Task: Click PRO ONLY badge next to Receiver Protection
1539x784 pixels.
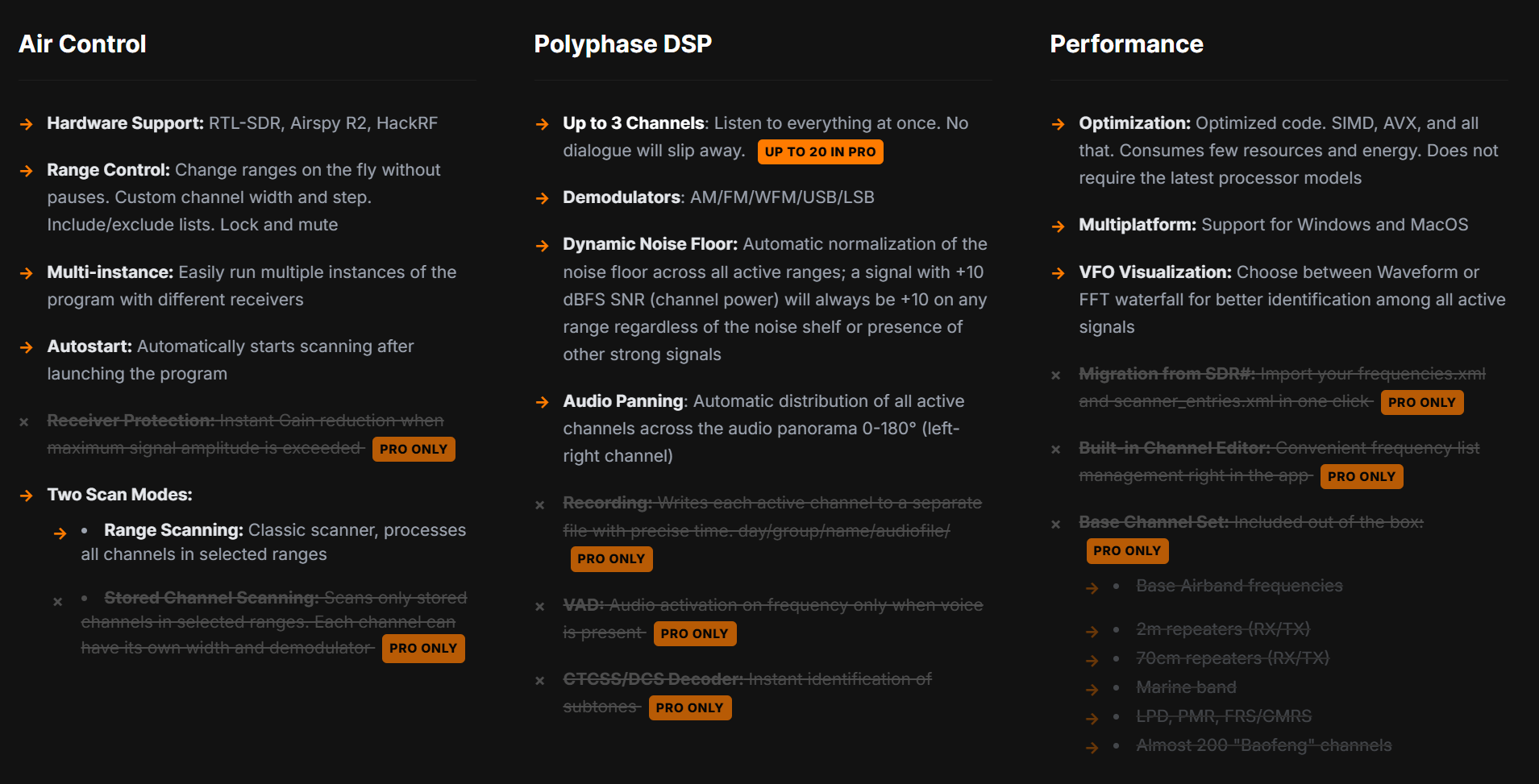Action: [x=414, y=449]
